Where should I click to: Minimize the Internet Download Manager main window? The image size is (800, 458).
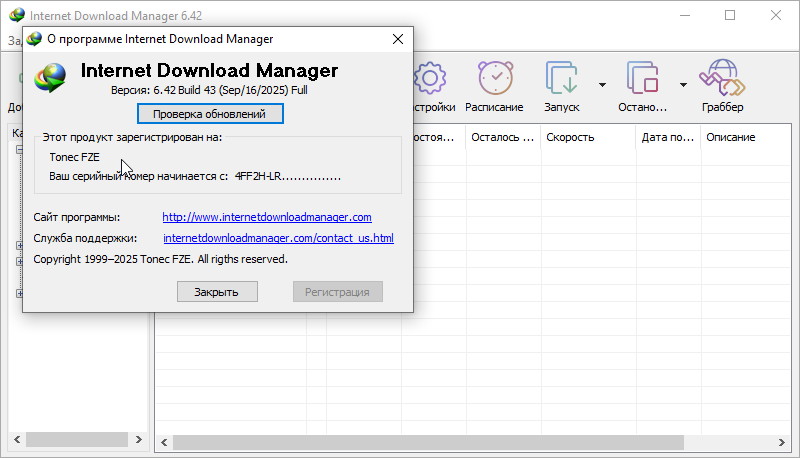coord(685,15)
